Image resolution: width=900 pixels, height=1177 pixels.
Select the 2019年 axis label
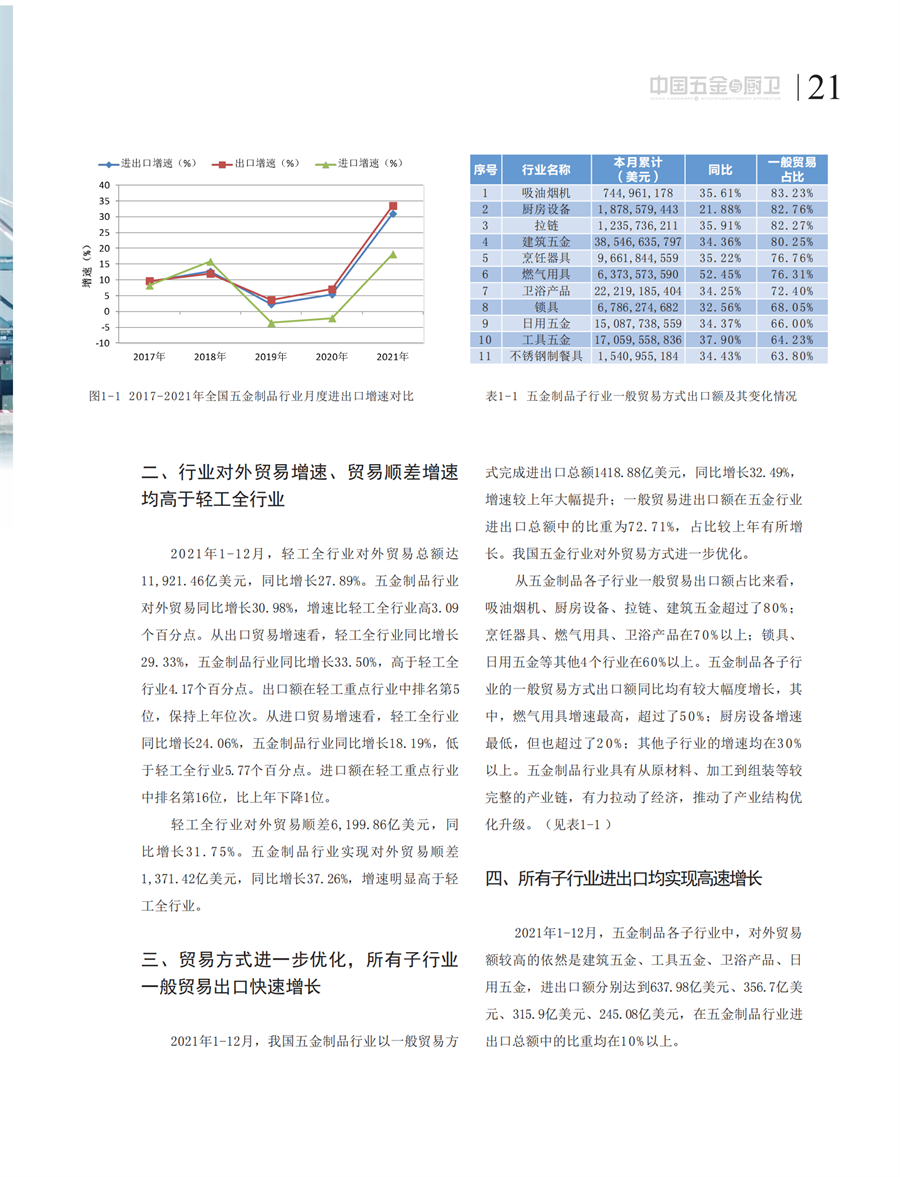coord(271,357)
